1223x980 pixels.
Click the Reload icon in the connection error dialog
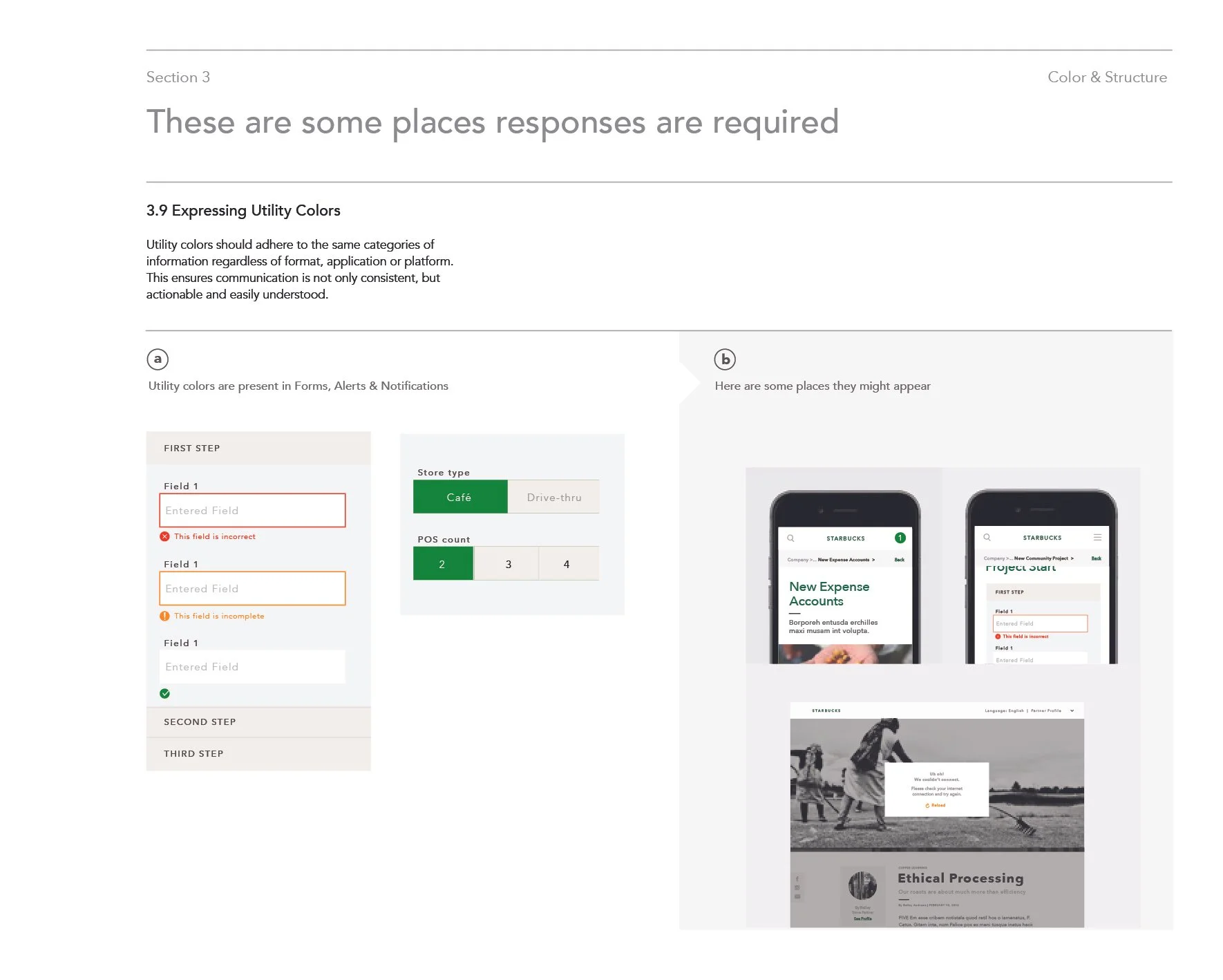[927, 805]
